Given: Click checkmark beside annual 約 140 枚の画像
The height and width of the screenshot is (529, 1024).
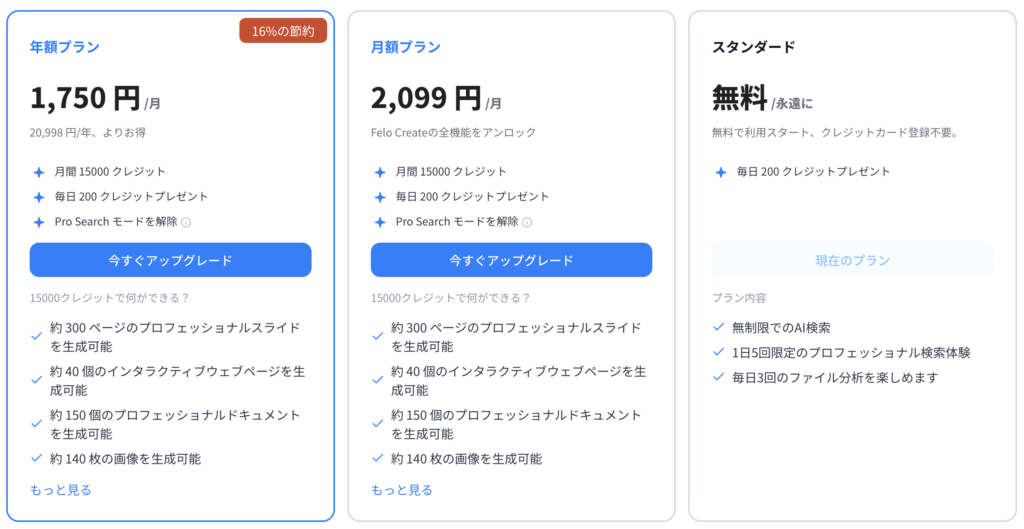Looking at the screenshot, I should click(x=38, y=459).
